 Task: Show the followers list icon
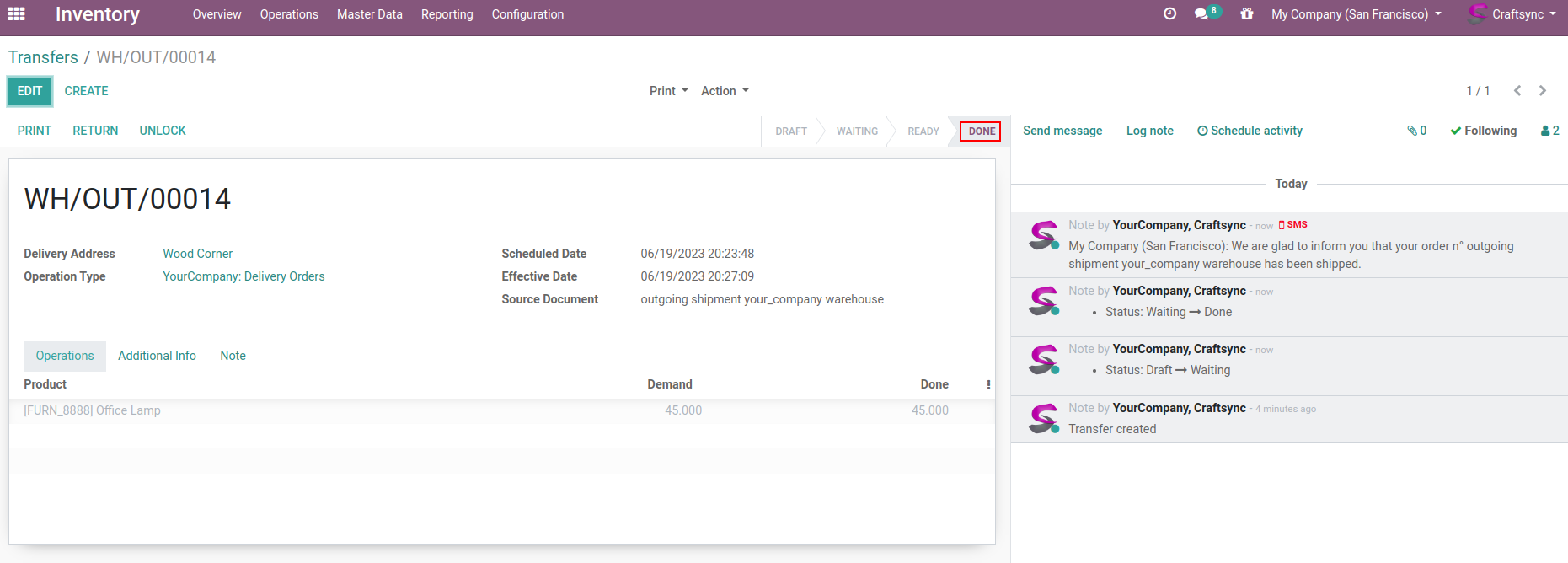pyautogui.click(x=1549, y=131)
